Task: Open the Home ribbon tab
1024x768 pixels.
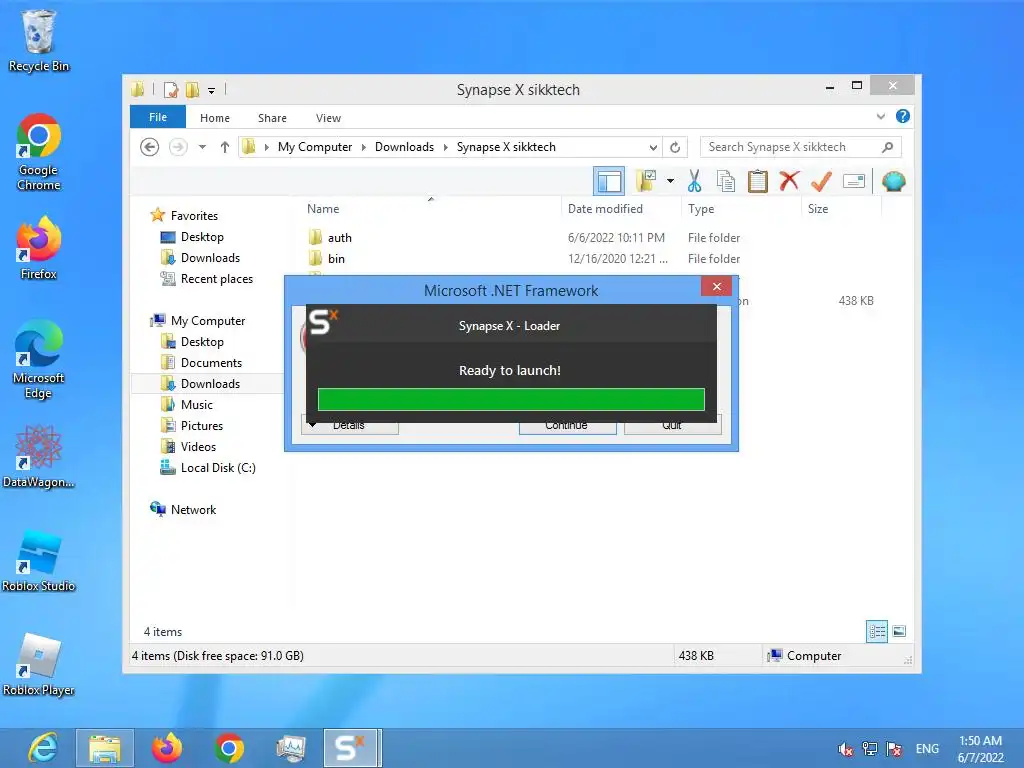Action: (x=215, y=118)
